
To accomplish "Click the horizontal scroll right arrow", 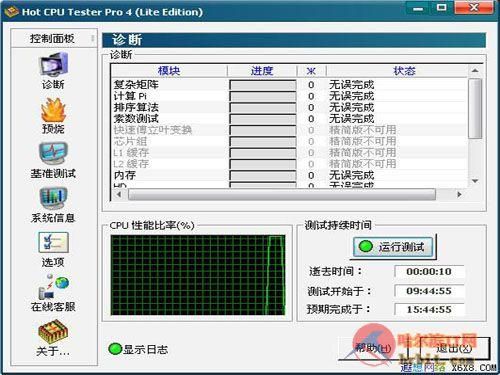I will [x=460, y=194].
